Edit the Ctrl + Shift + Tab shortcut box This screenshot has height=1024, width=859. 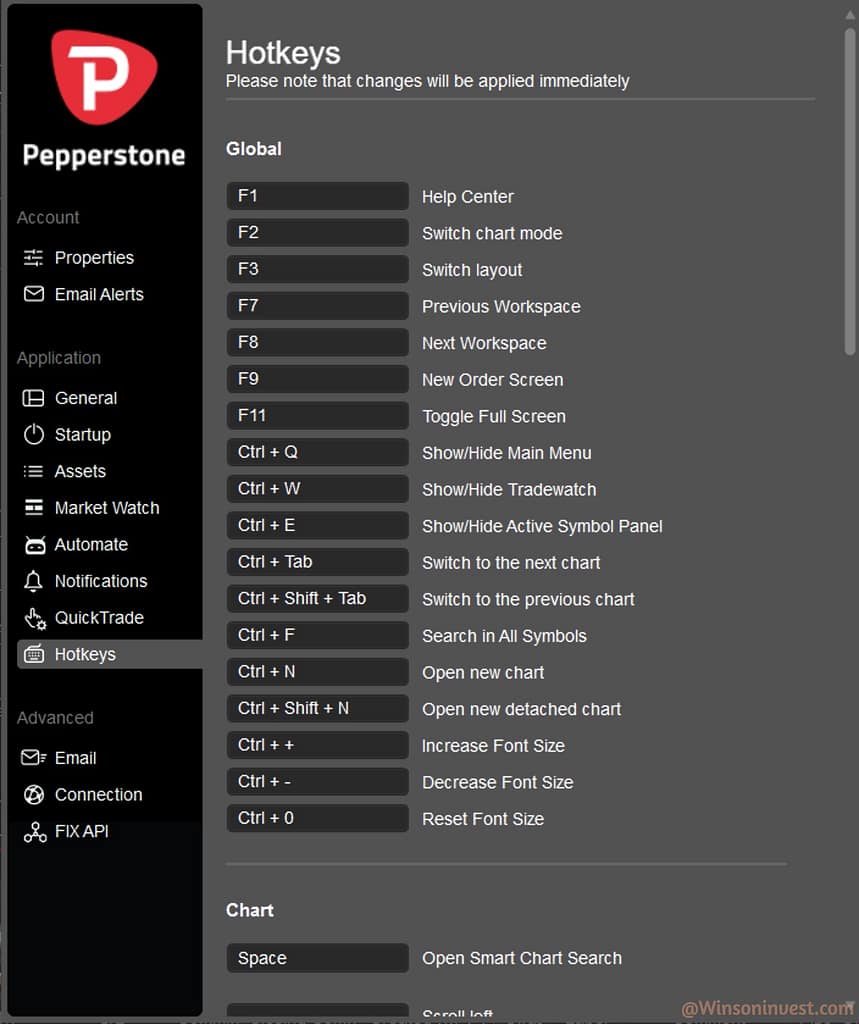tap(317, 599)
